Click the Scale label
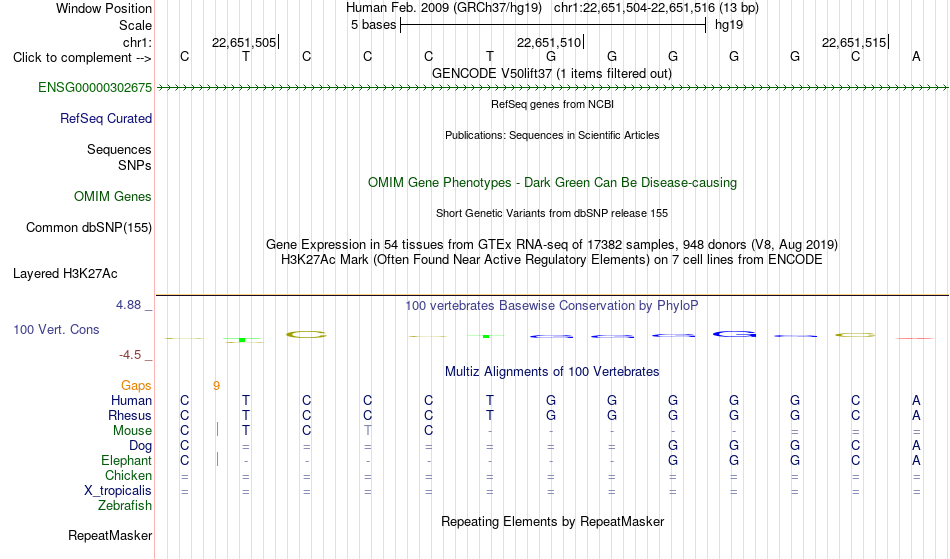 click(x=135, y=25)
